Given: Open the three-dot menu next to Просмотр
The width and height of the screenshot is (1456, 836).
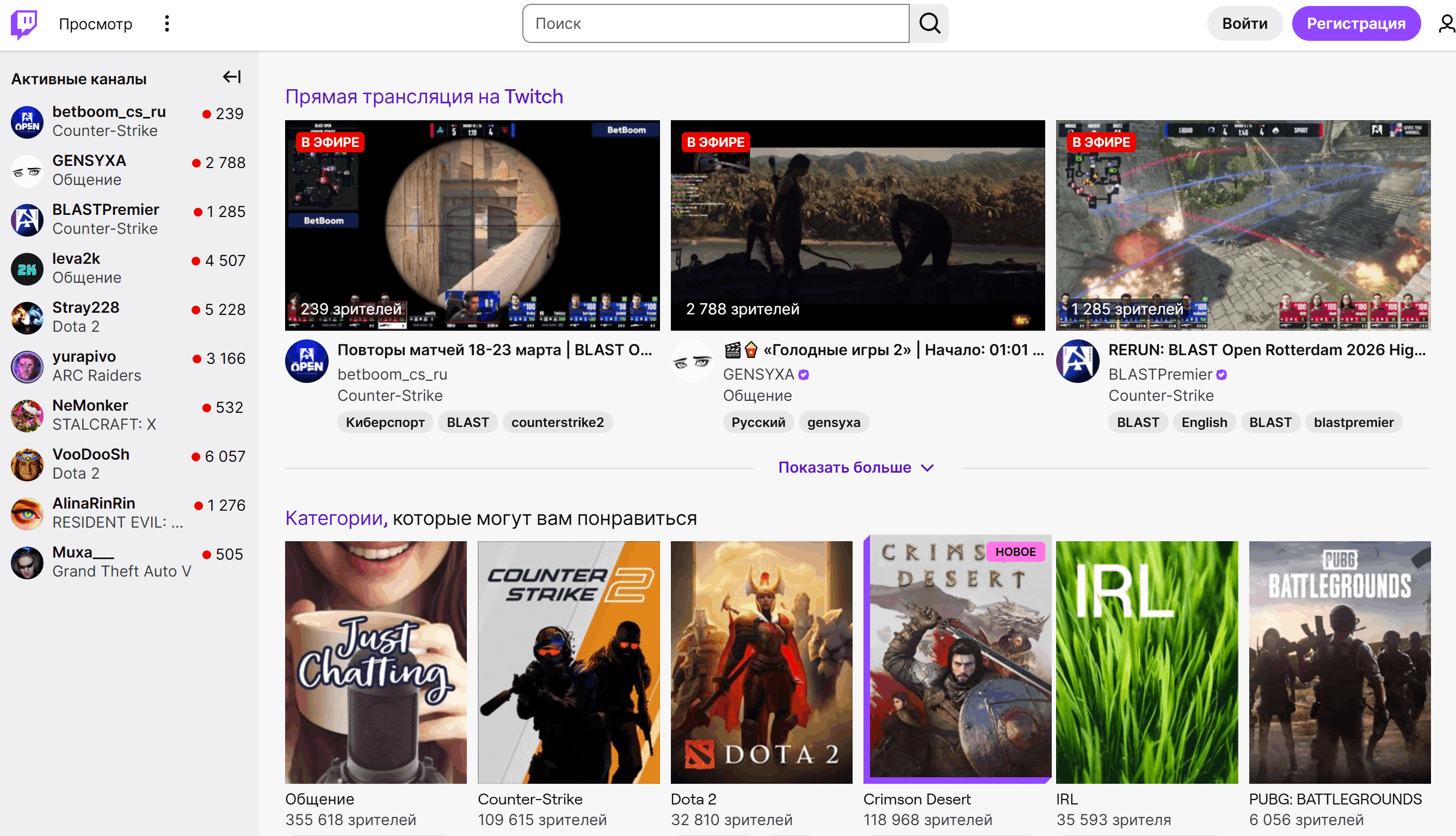Looking at the screenshot, I should (x=166, y=23).
